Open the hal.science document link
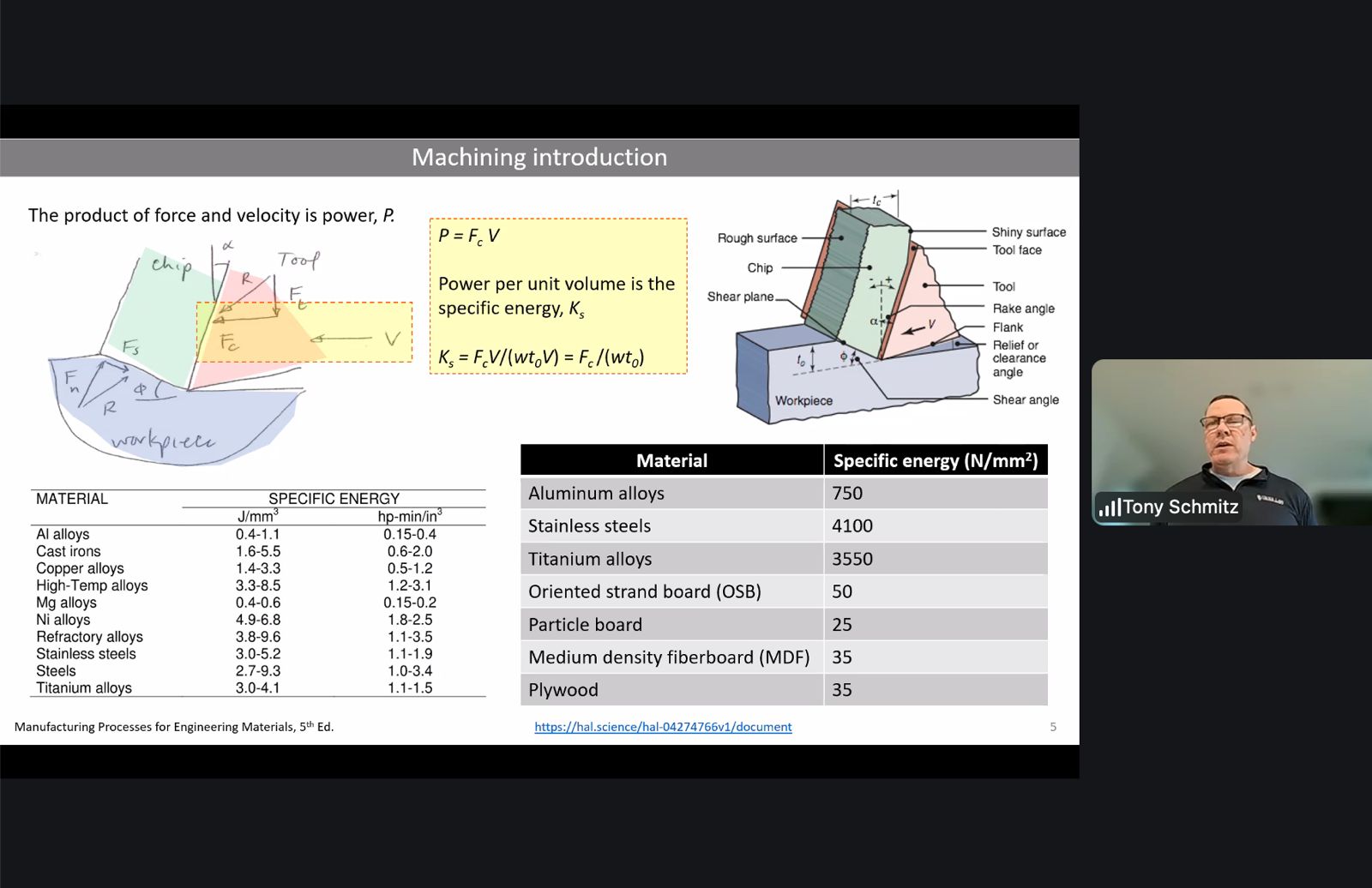1372x888 pixels. point(663,727)
